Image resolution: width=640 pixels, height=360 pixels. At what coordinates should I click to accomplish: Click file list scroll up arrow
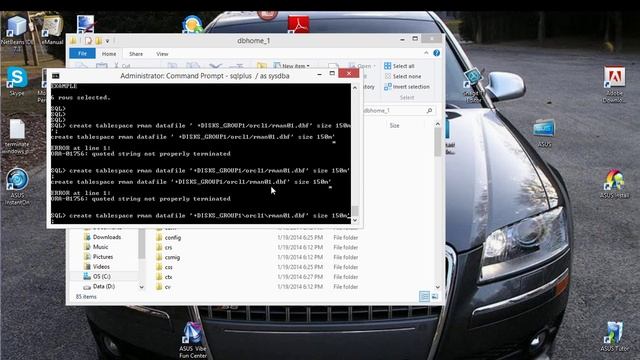click(x=438, y=124)
